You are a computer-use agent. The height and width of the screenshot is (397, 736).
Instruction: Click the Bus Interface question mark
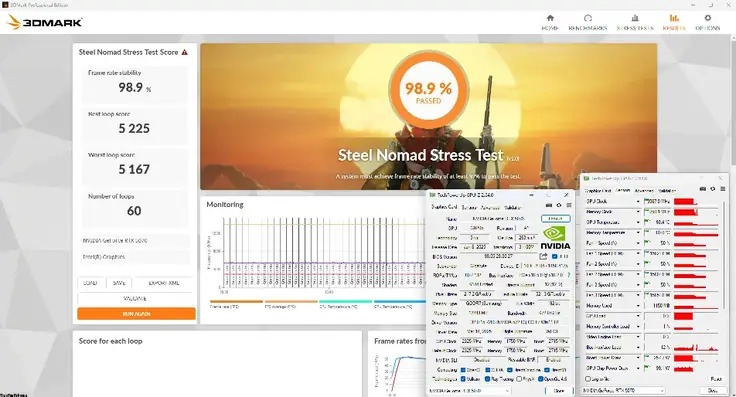pyautogui.click(x=568, y=275)
